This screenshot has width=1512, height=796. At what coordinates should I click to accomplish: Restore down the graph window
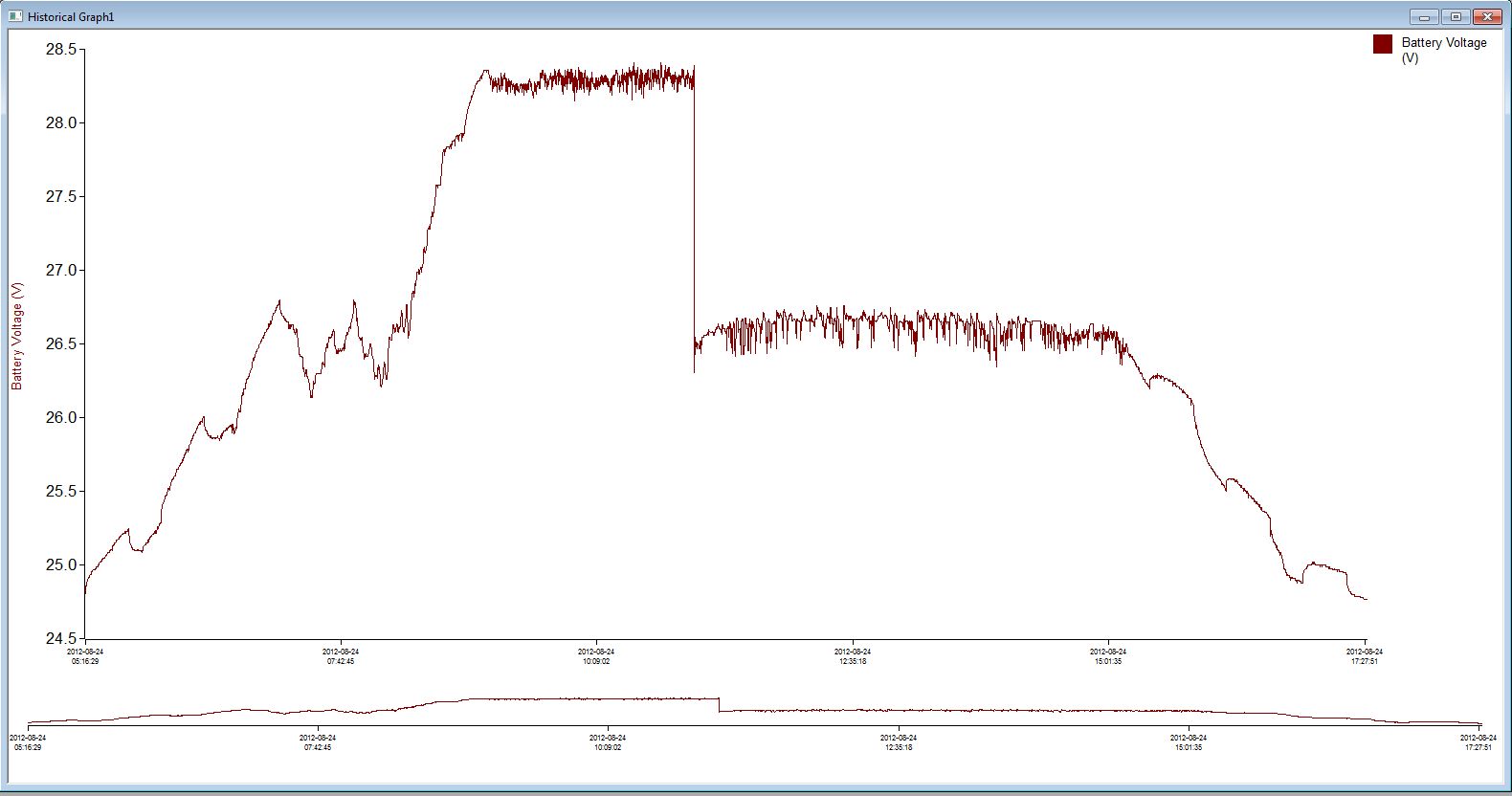pyautogui.click(x=1456, y=16)
